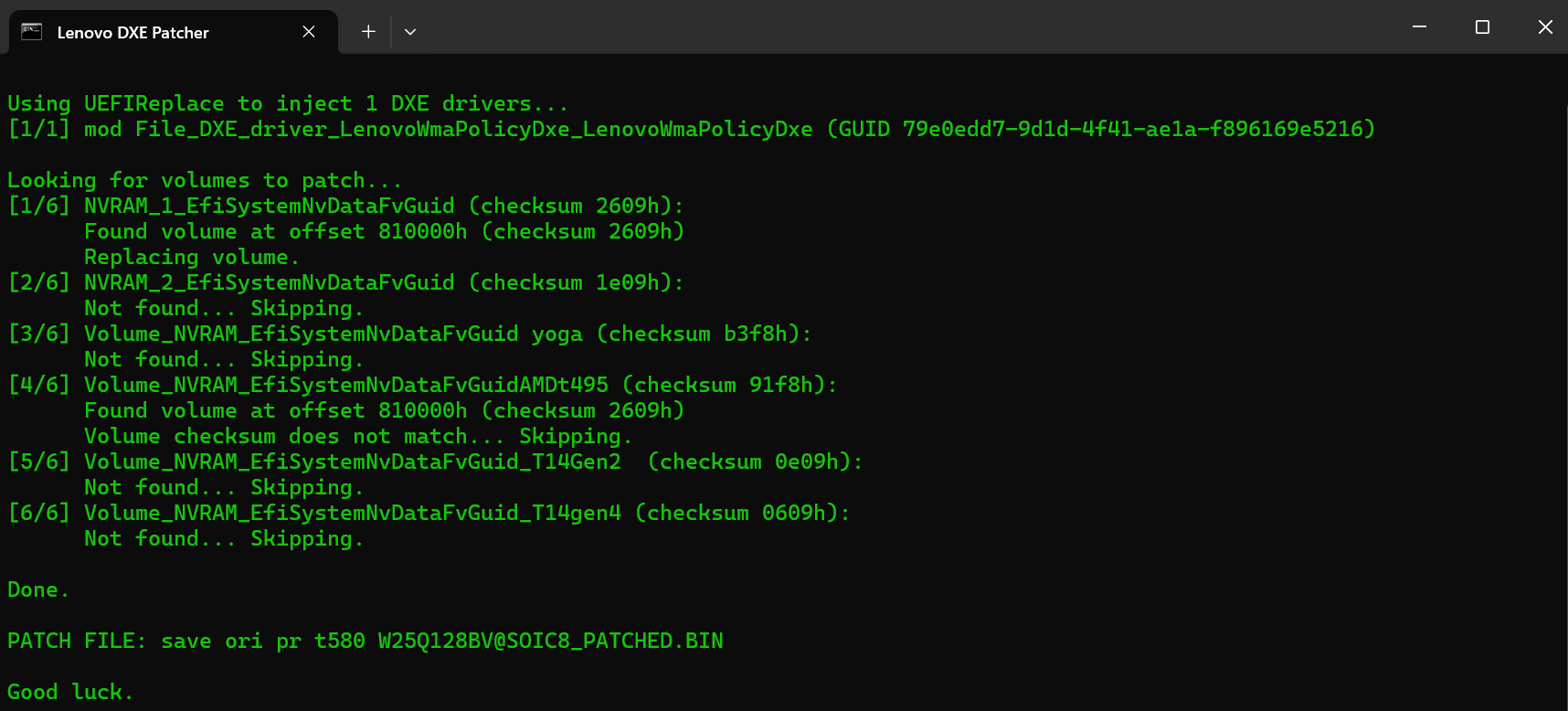Image resolution: width=1568 pixels, height=711 pixels.
Task: Maximize the terminal window
Action: pyautogui.click(x=1482, y=27)
